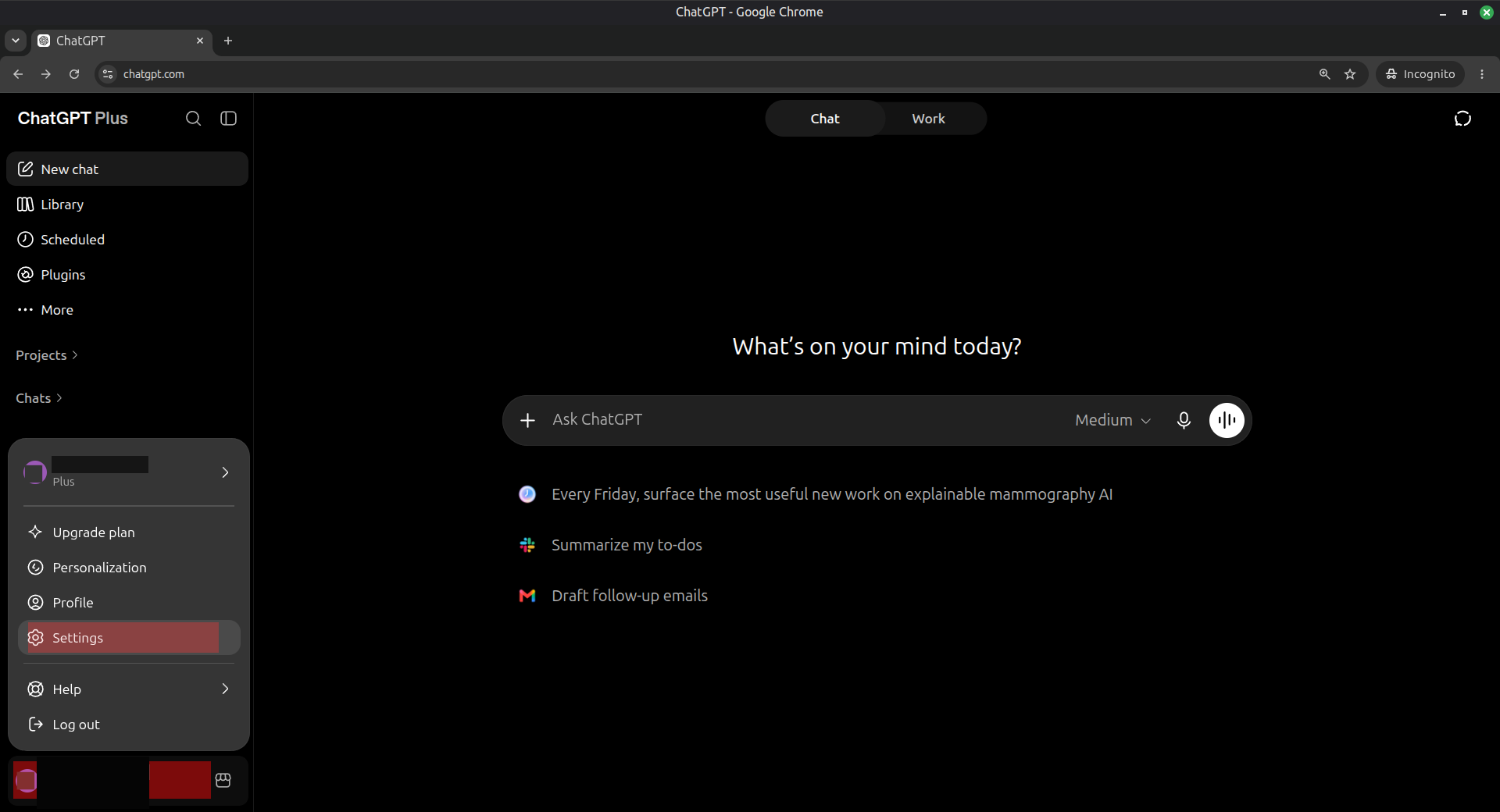
Task: Open the search chats magnifier icon
Action: pos(193,119)
